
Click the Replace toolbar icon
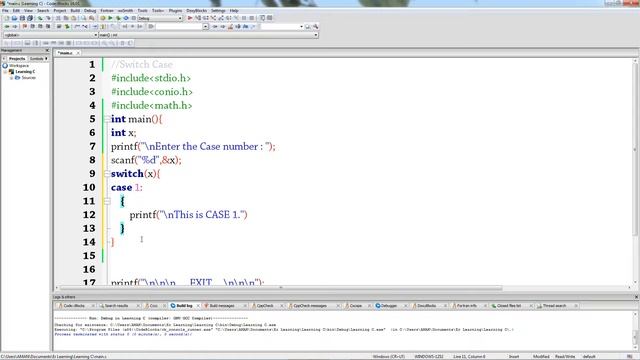coord(91,18)
